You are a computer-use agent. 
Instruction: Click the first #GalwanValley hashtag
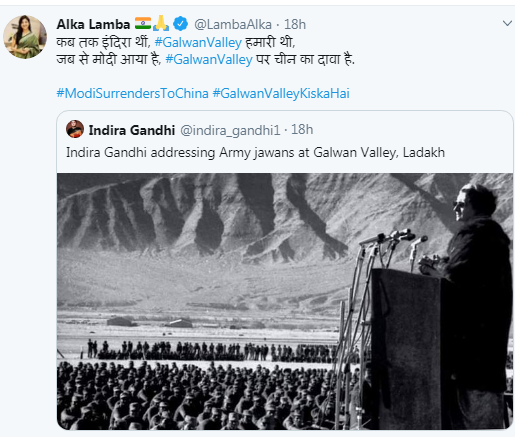198,42
